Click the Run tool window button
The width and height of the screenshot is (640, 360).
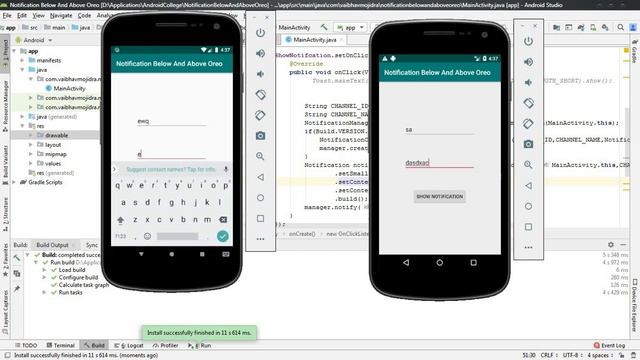[x=200, y=345]
